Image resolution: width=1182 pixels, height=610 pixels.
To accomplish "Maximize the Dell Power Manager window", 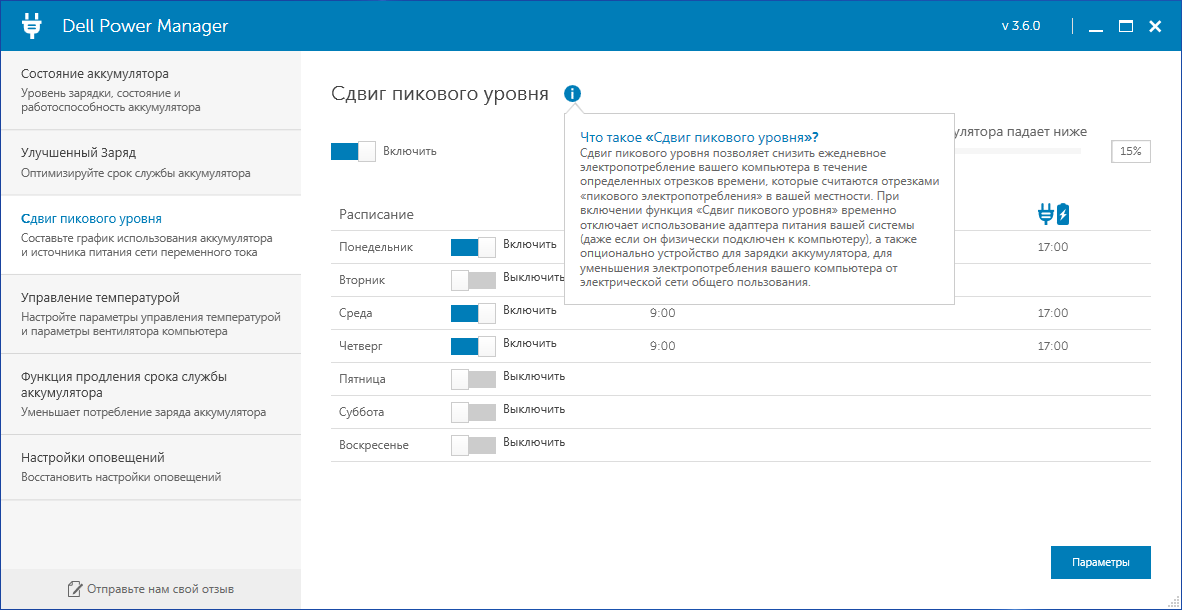I will tap(1125, 26).
